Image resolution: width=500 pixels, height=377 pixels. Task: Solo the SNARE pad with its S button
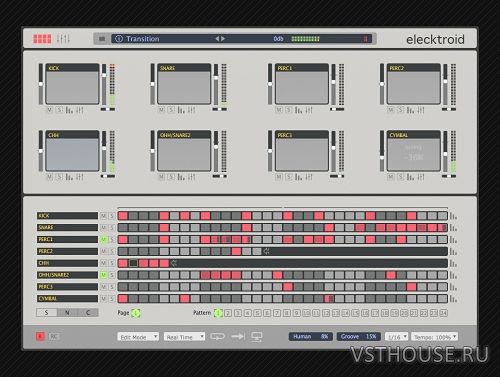coord(171,110)
